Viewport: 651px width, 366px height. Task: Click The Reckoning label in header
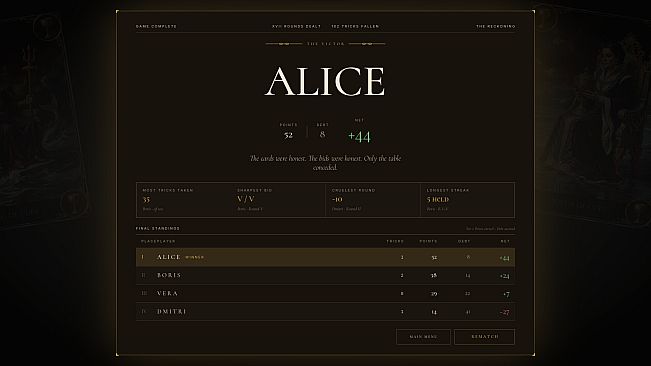click(x=495, y=26)
